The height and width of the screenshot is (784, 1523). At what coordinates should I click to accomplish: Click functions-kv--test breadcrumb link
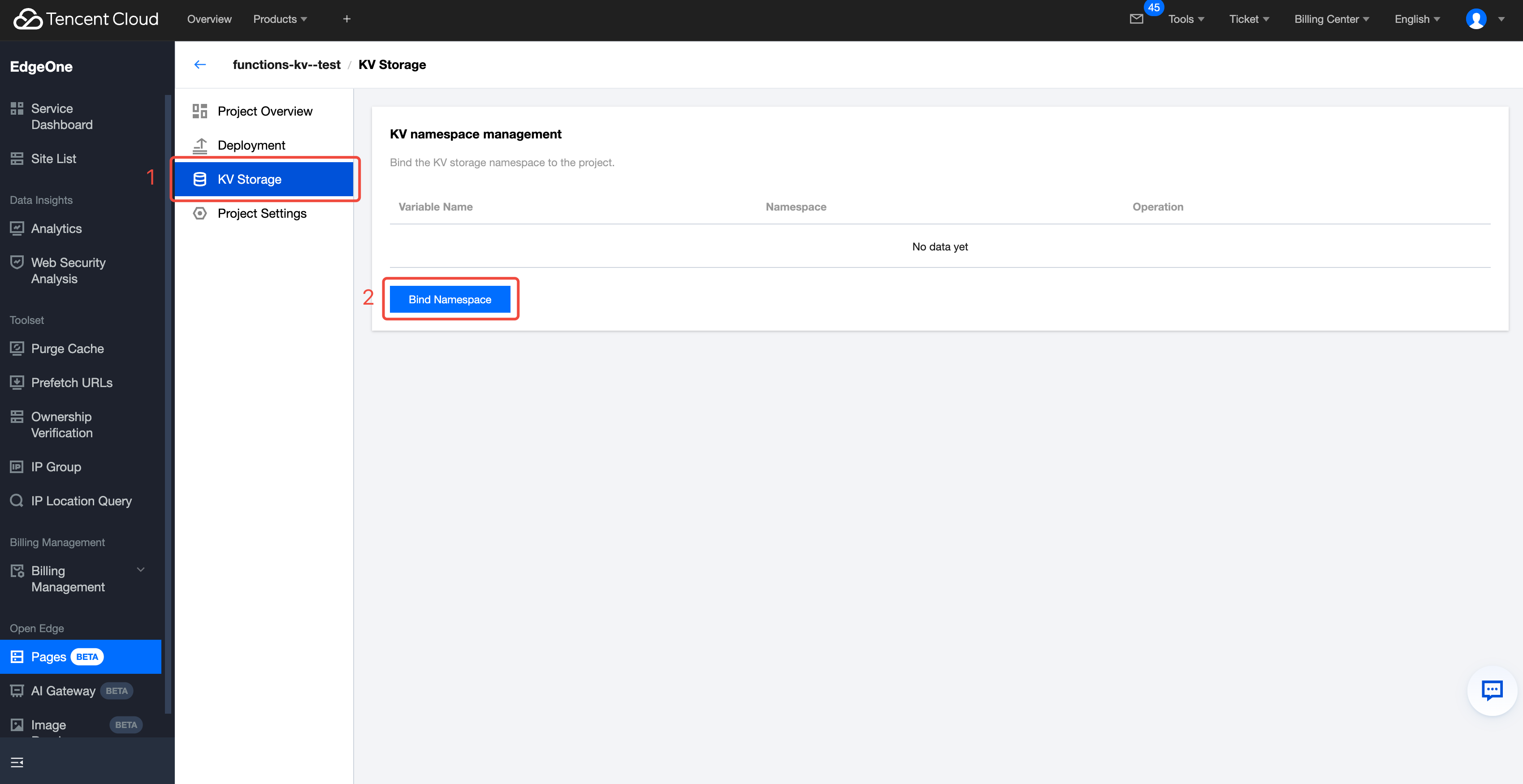point(286,65)
